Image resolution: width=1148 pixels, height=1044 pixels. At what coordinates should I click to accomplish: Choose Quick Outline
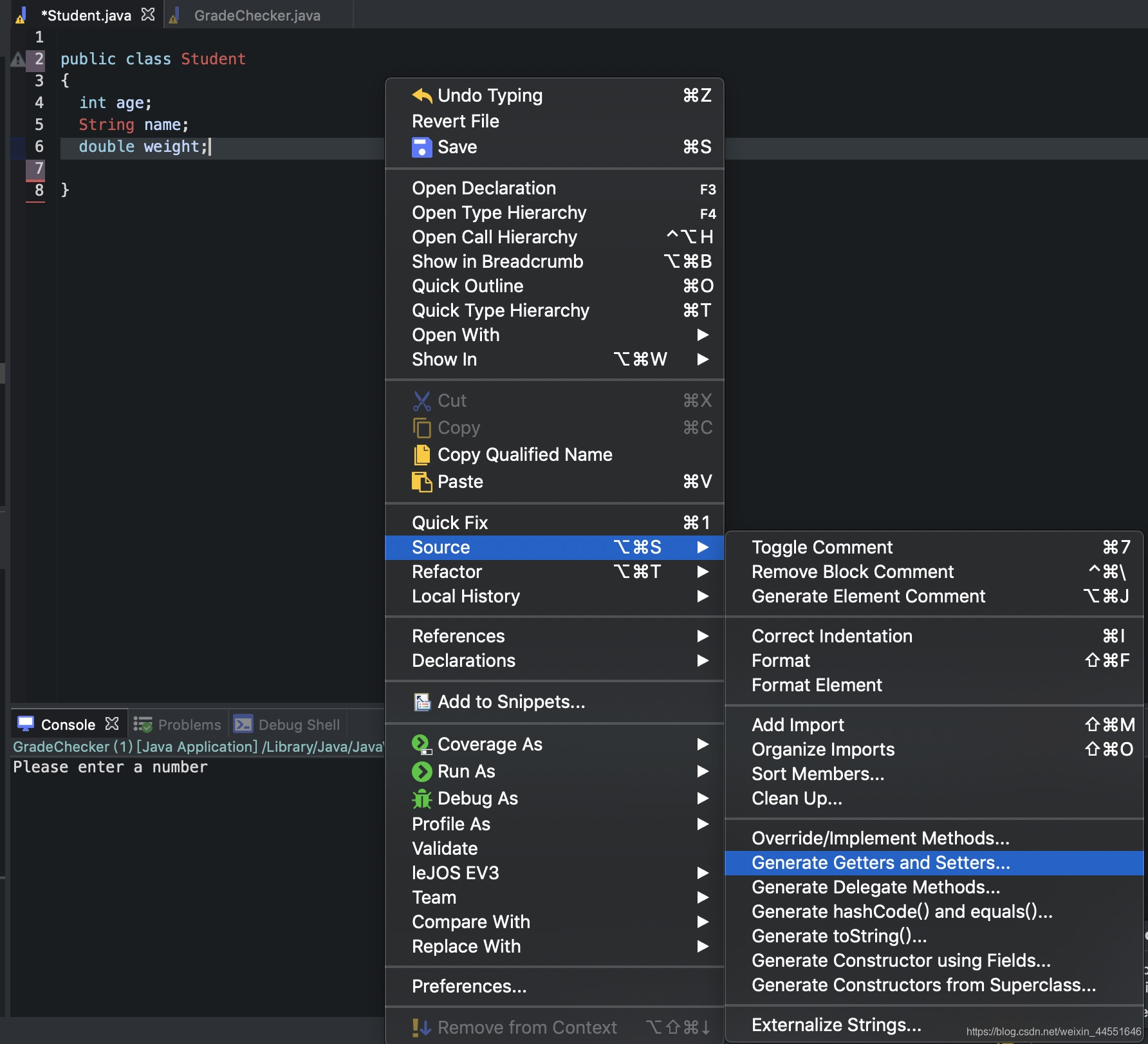pyautogui.click(x=554, y=286)
